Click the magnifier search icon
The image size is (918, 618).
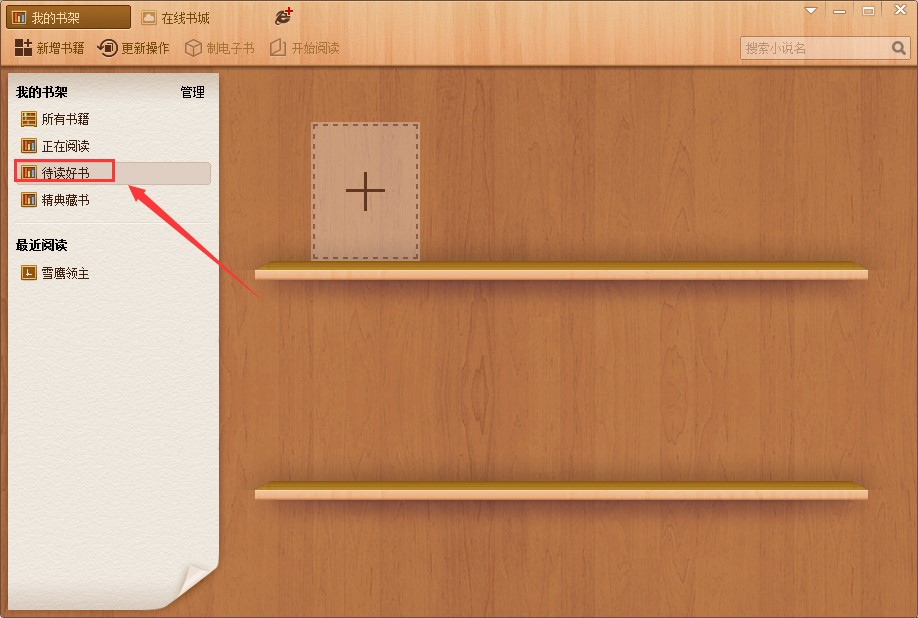(x=899, y=48)
